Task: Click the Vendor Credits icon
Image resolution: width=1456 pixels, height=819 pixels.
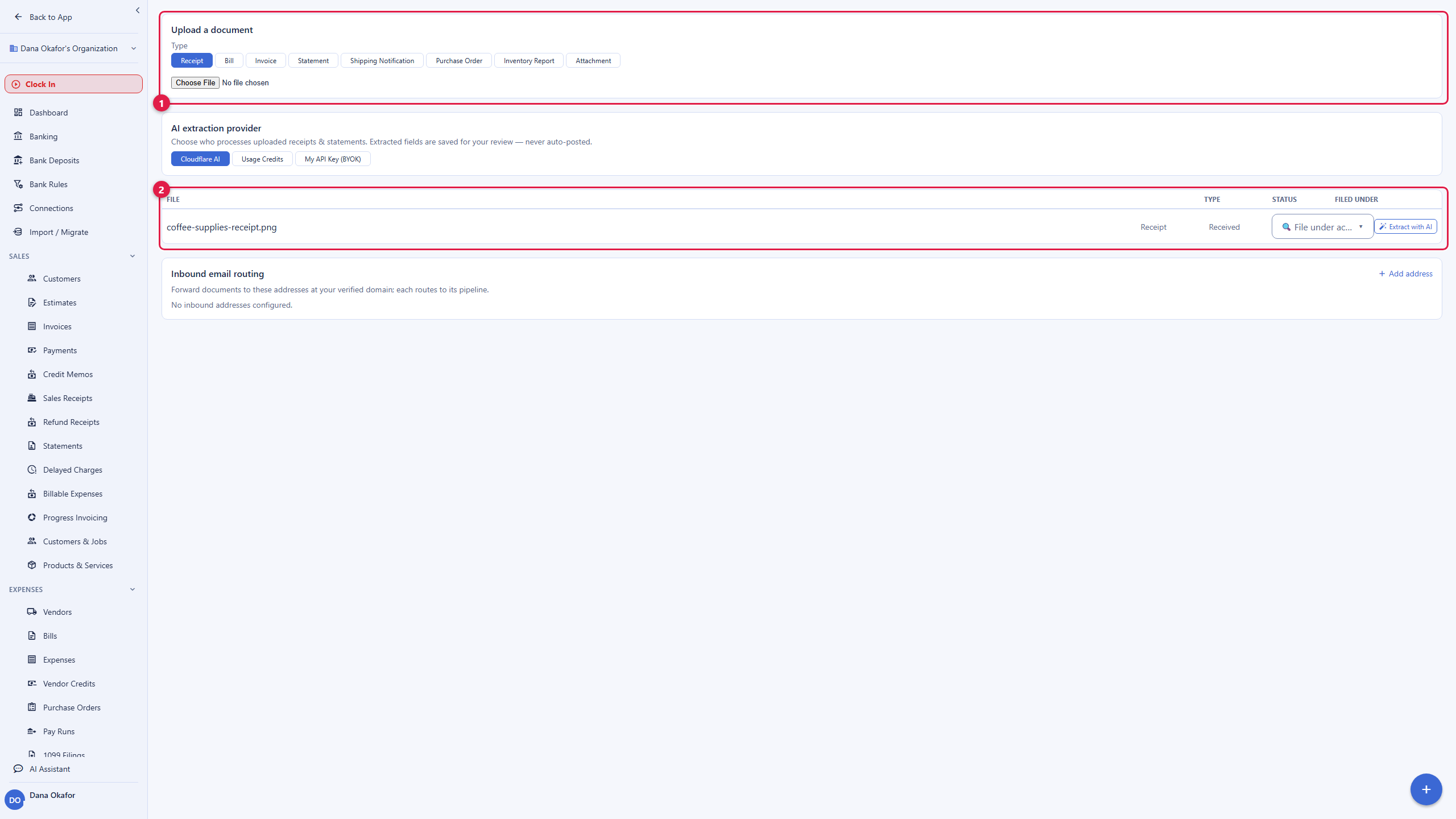Action: coord(32,684)
